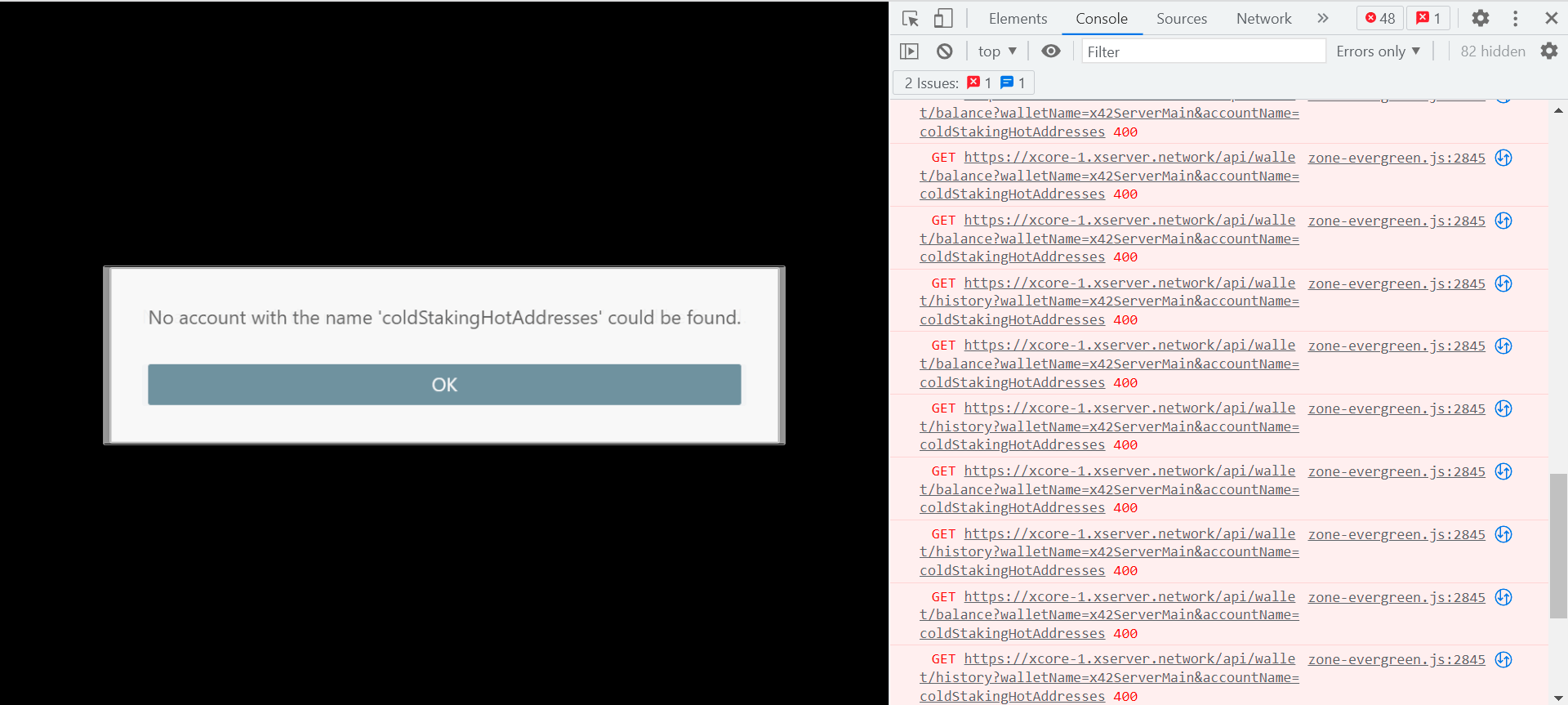Activate the inspect element picker icon
This screenshot has width=1568, height=705.
(911, 18)
